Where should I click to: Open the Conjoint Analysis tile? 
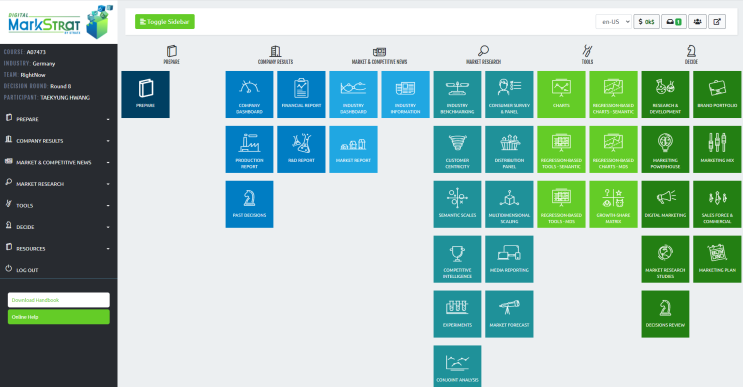point(457,366)
